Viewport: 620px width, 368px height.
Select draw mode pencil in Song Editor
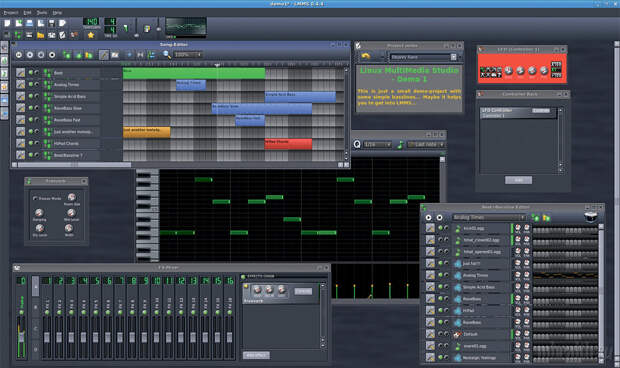[x=104, y=55]
